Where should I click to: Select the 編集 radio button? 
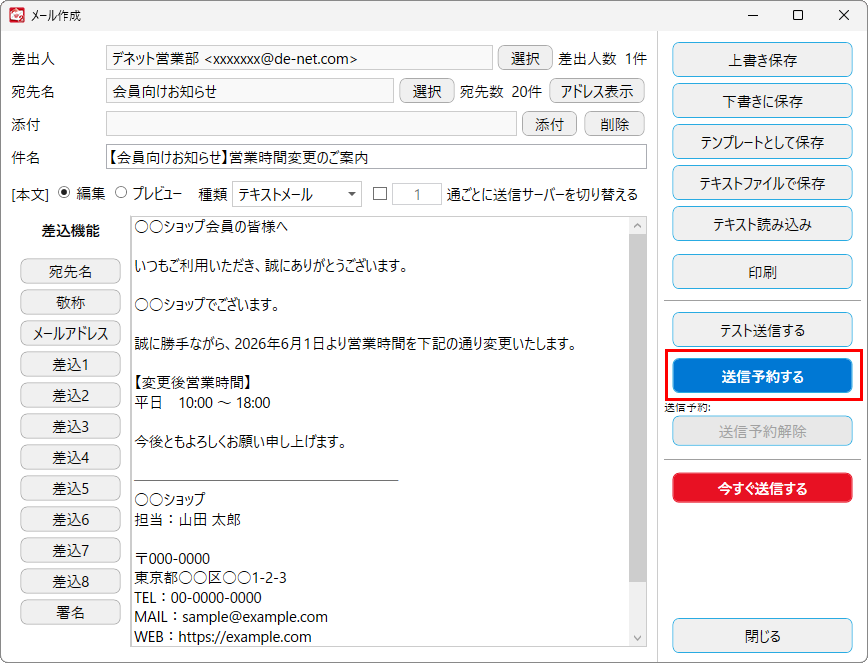(64, 193)
